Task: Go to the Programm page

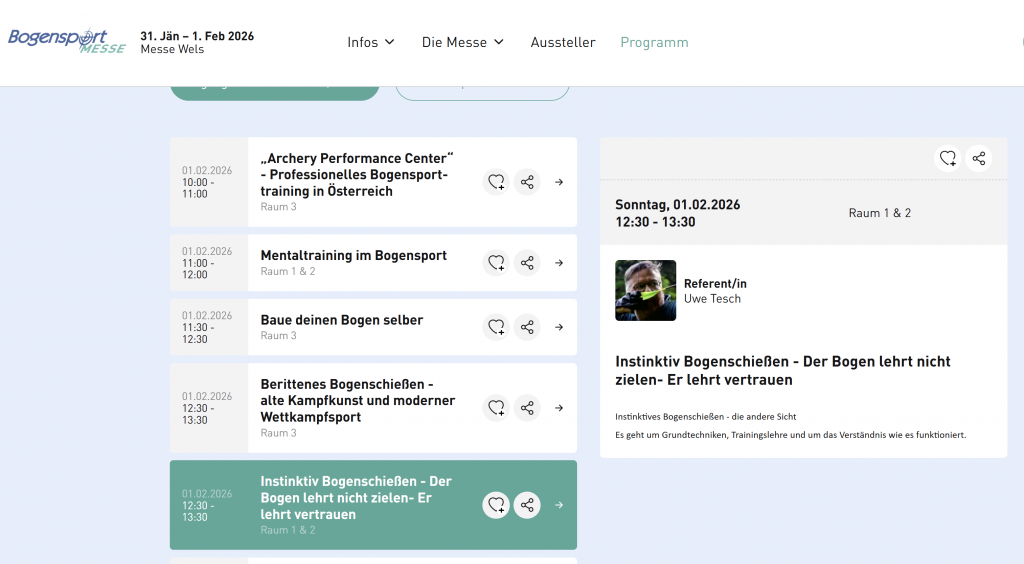Action: click(654, 42)
